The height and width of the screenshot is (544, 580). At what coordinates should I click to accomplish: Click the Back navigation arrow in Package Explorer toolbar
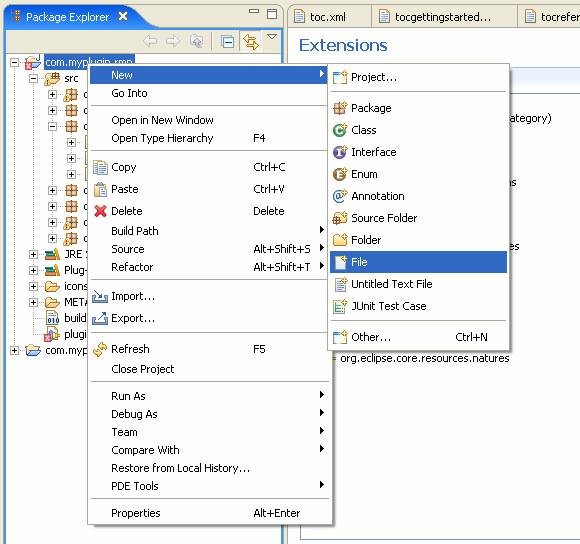pos(150,41)
